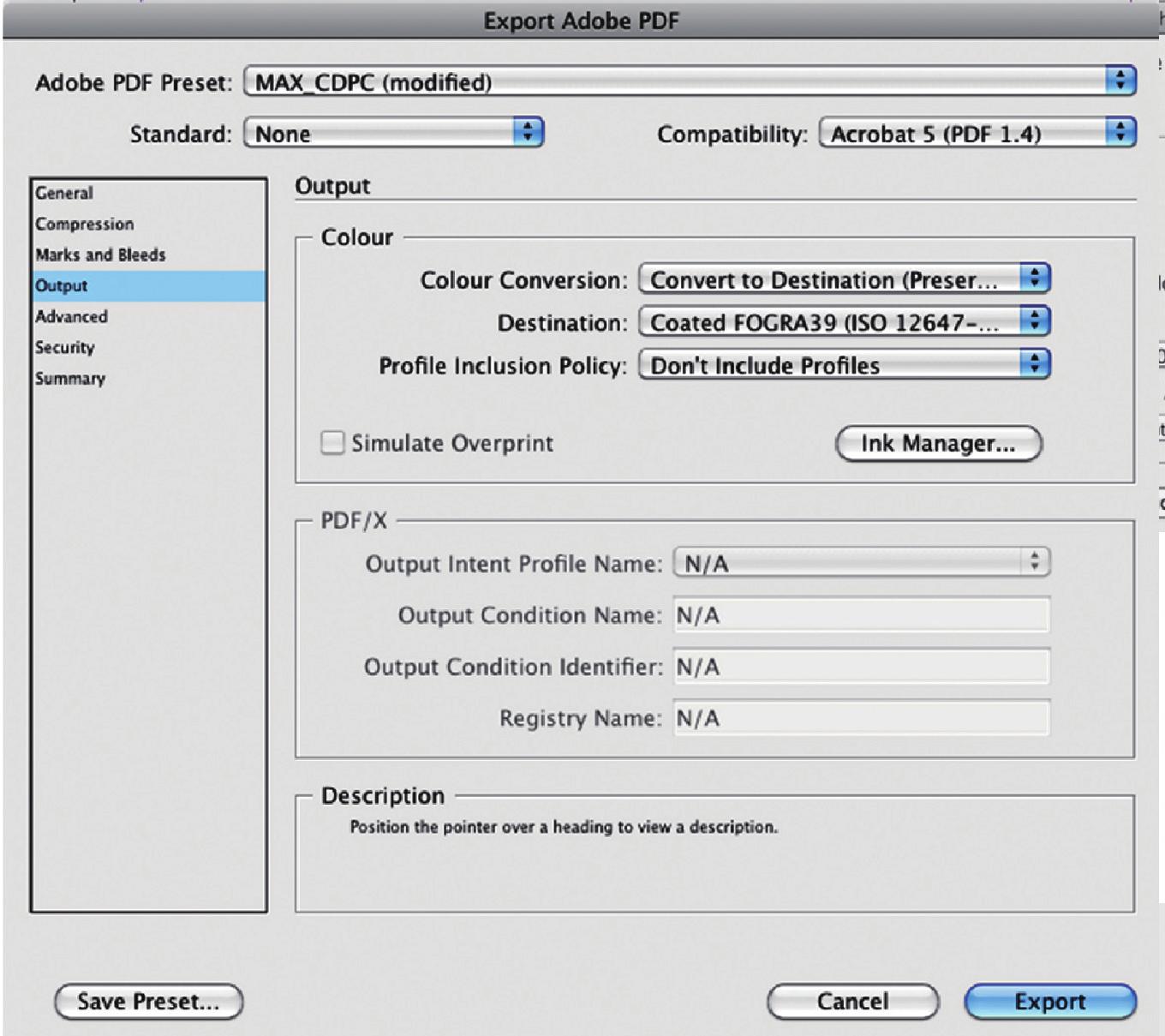Image resolution: width=1165 pixels, height=1036 pixels.
Task: Open the Colour Conversion dropdown
Action: coord(845,279)
